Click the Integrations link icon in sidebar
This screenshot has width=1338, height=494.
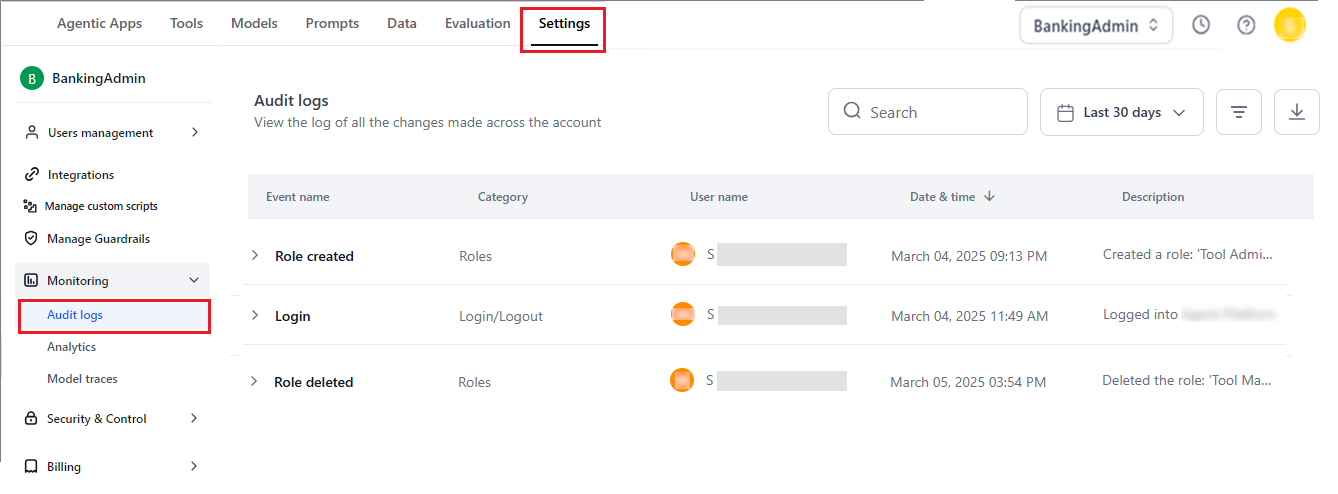[31, 174]
